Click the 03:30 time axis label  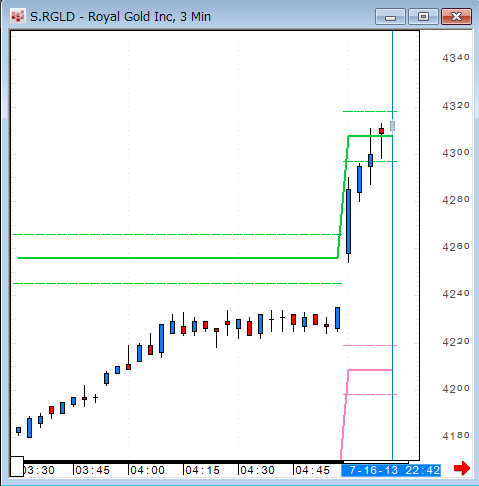38,470
